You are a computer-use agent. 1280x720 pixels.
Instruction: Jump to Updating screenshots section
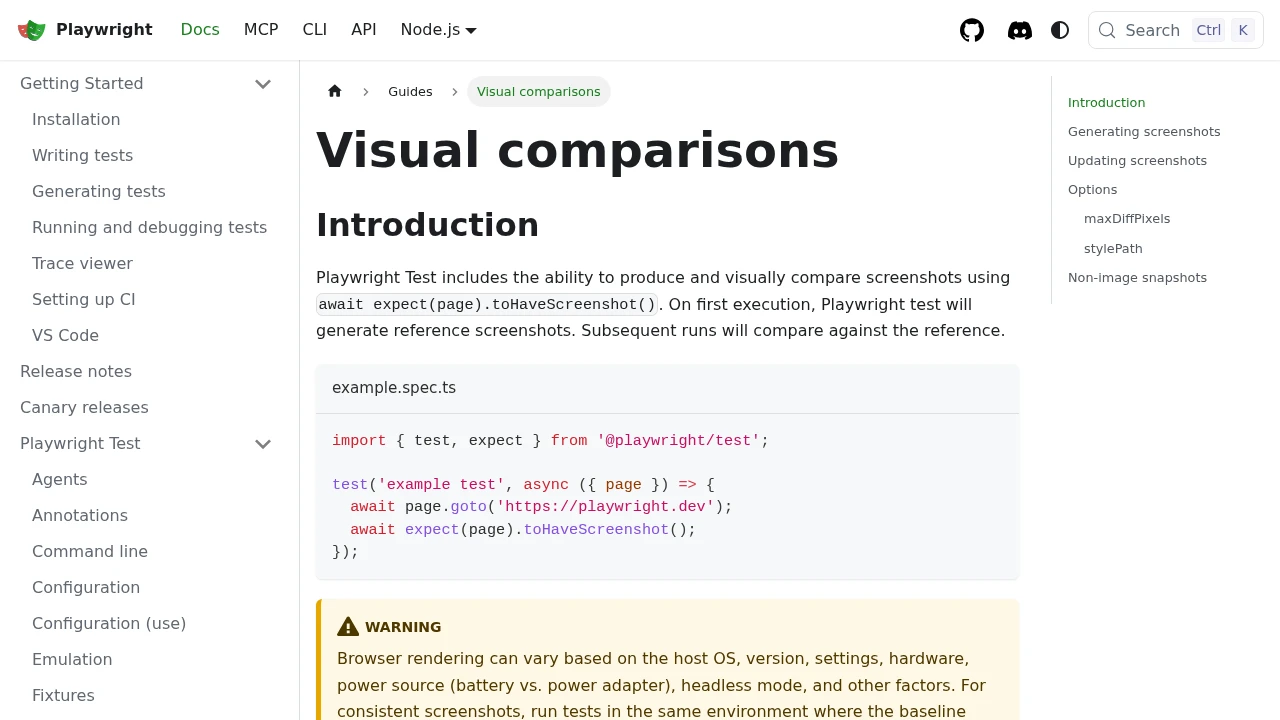click(x=1137, y=161)
